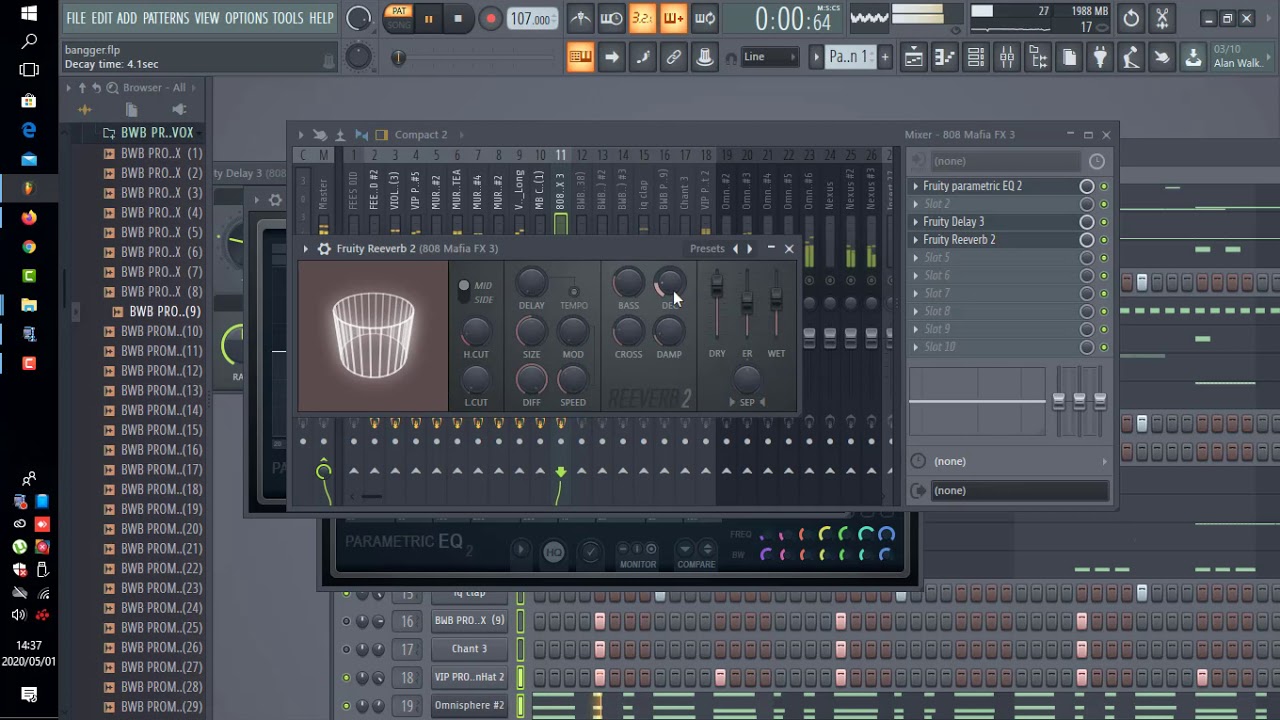Screen dimensions: 1280x720
Task: Open the Presets button in Reeverb 2
Action: tap(707, 248)
